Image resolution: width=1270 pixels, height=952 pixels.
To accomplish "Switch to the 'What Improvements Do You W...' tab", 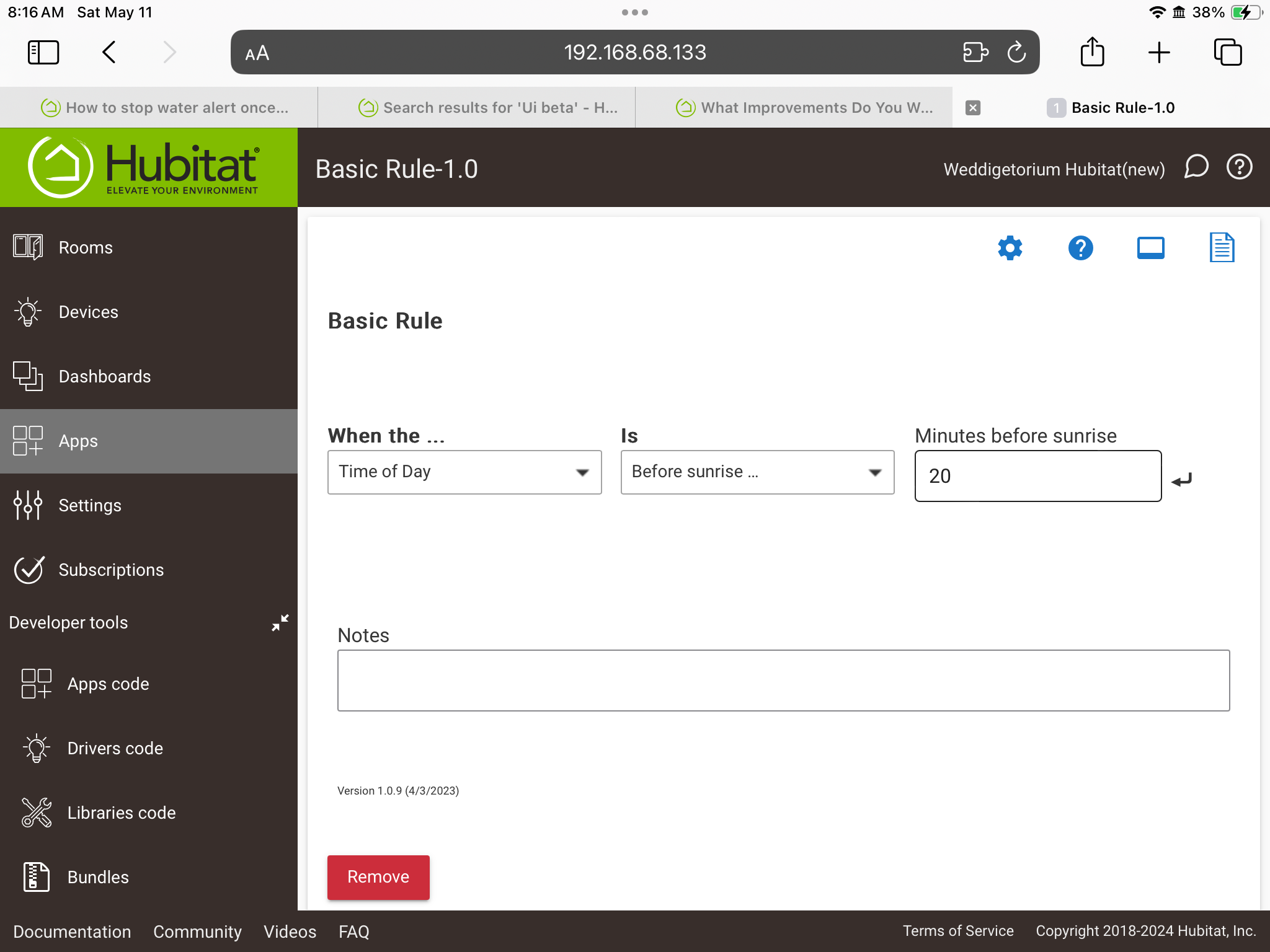I will (x=794, y=108).
